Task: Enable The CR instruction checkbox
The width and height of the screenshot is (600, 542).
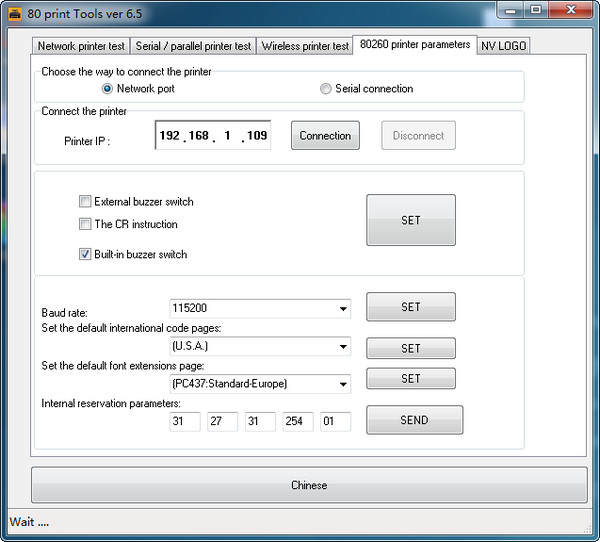Action: point(85,224)
